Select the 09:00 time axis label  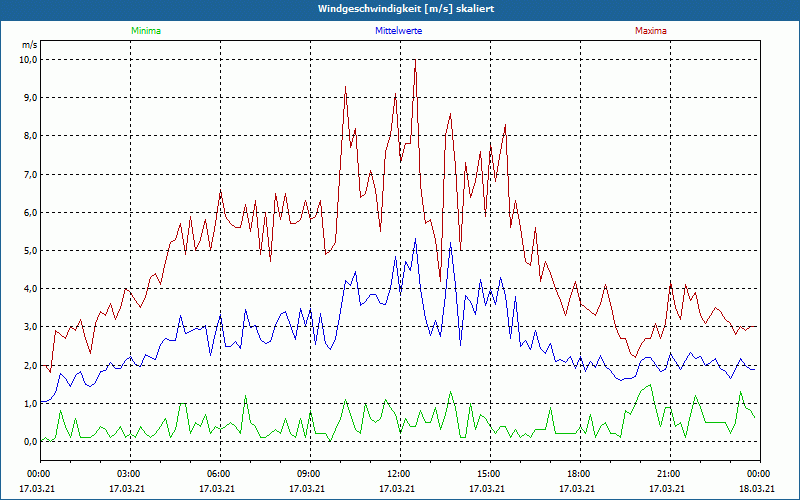[309, 474]
